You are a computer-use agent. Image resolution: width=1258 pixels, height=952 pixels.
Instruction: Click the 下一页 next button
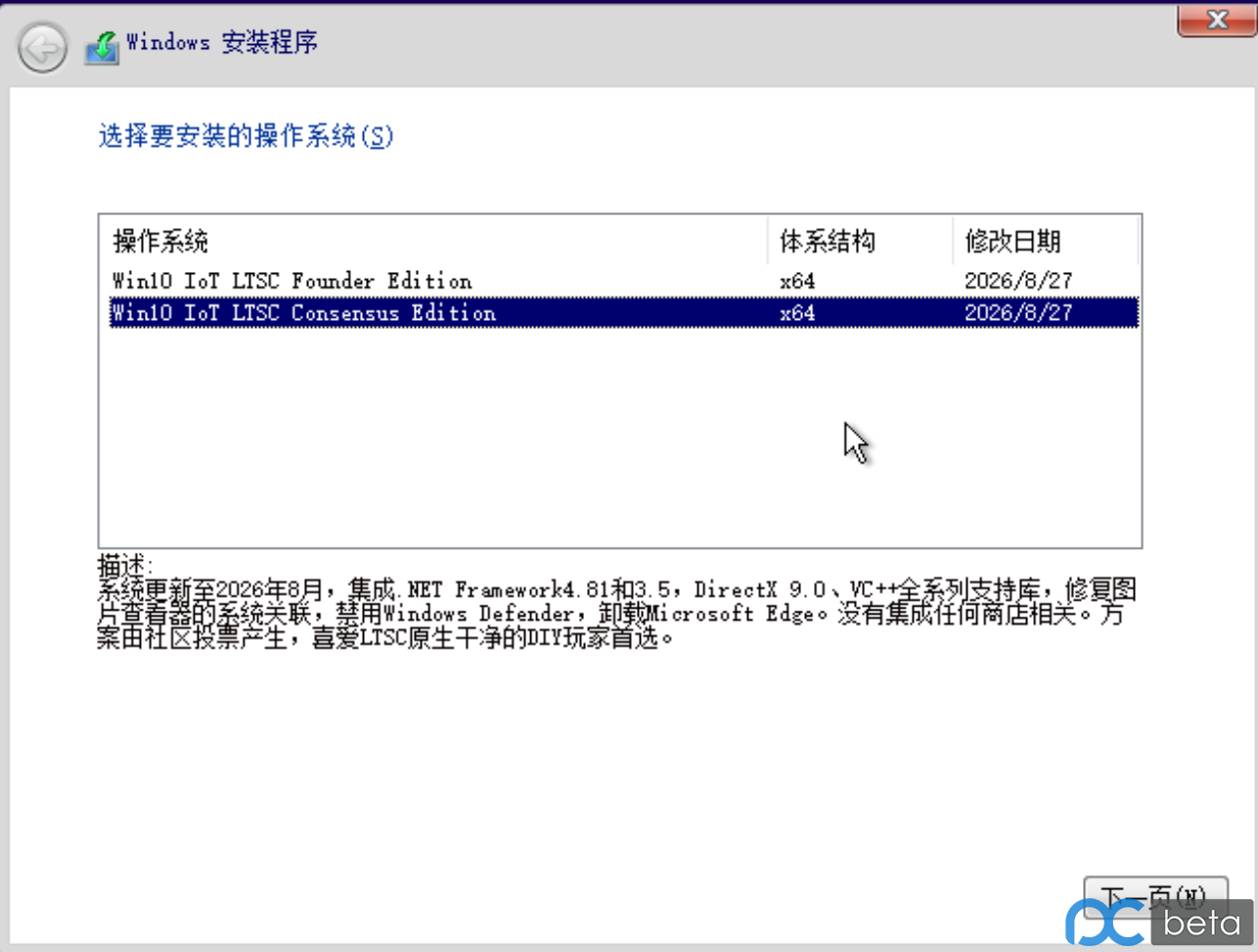(x=1155, y=898)
